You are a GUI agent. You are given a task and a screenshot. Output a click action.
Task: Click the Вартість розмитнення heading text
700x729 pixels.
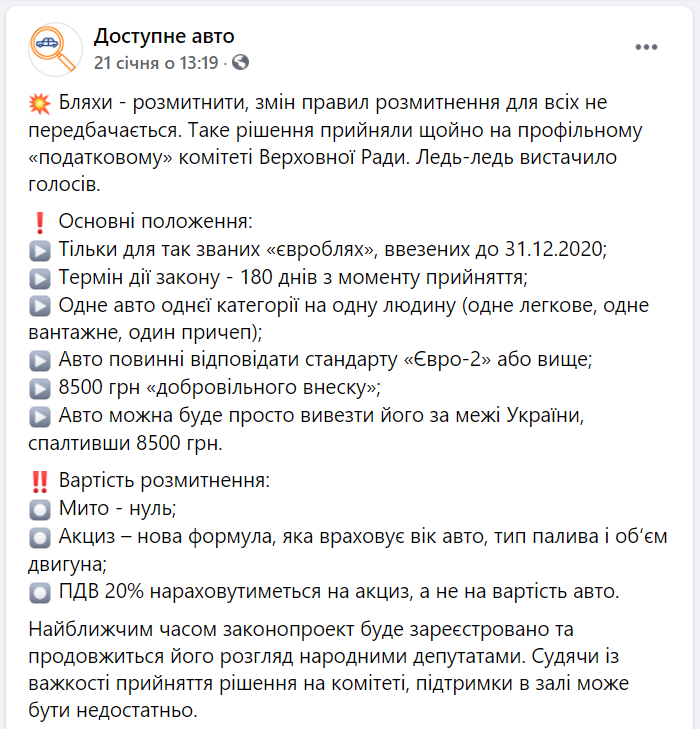click(164, 480)
